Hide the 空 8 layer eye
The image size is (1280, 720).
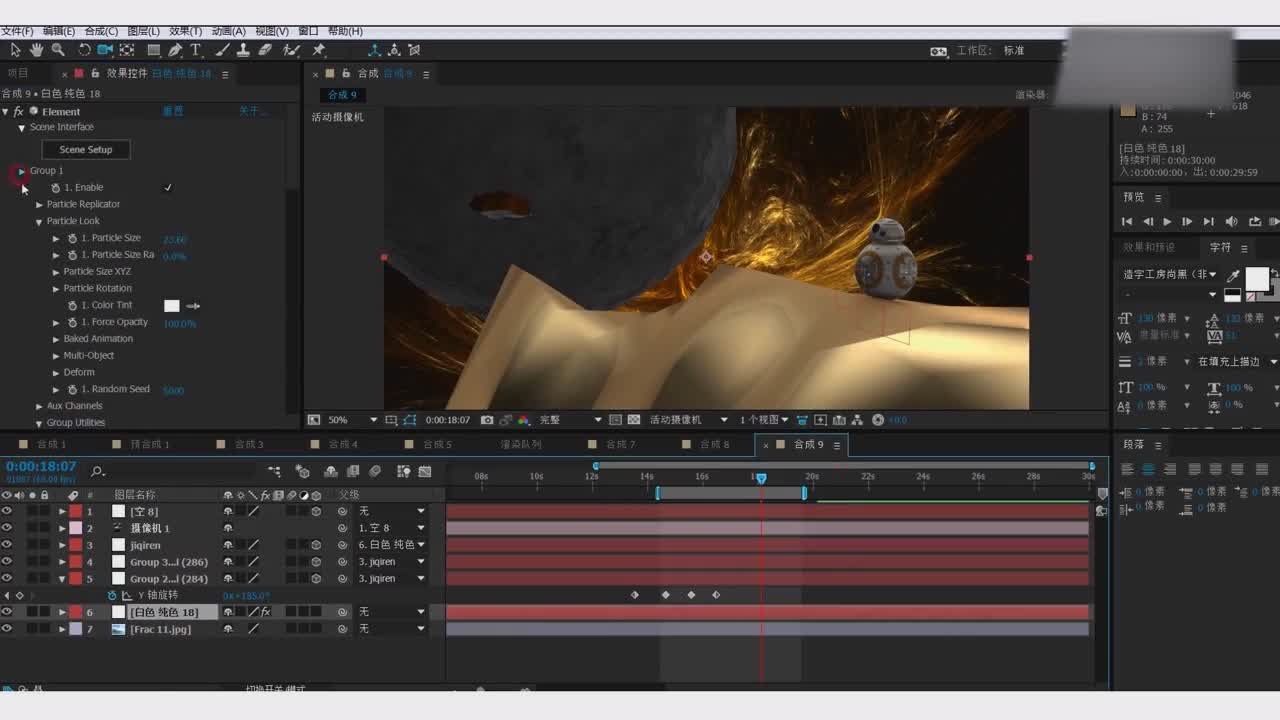tap(7, 511)
